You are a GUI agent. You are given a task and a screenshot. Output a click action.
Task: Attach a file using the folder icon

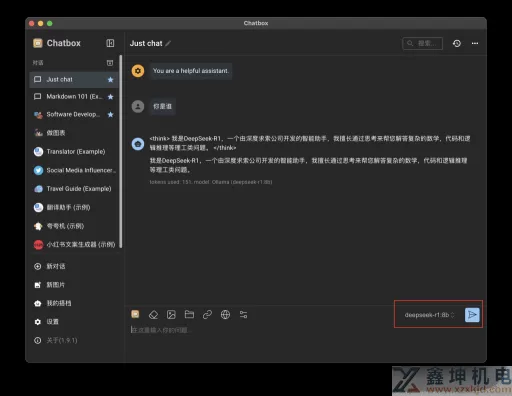[189, 314]
